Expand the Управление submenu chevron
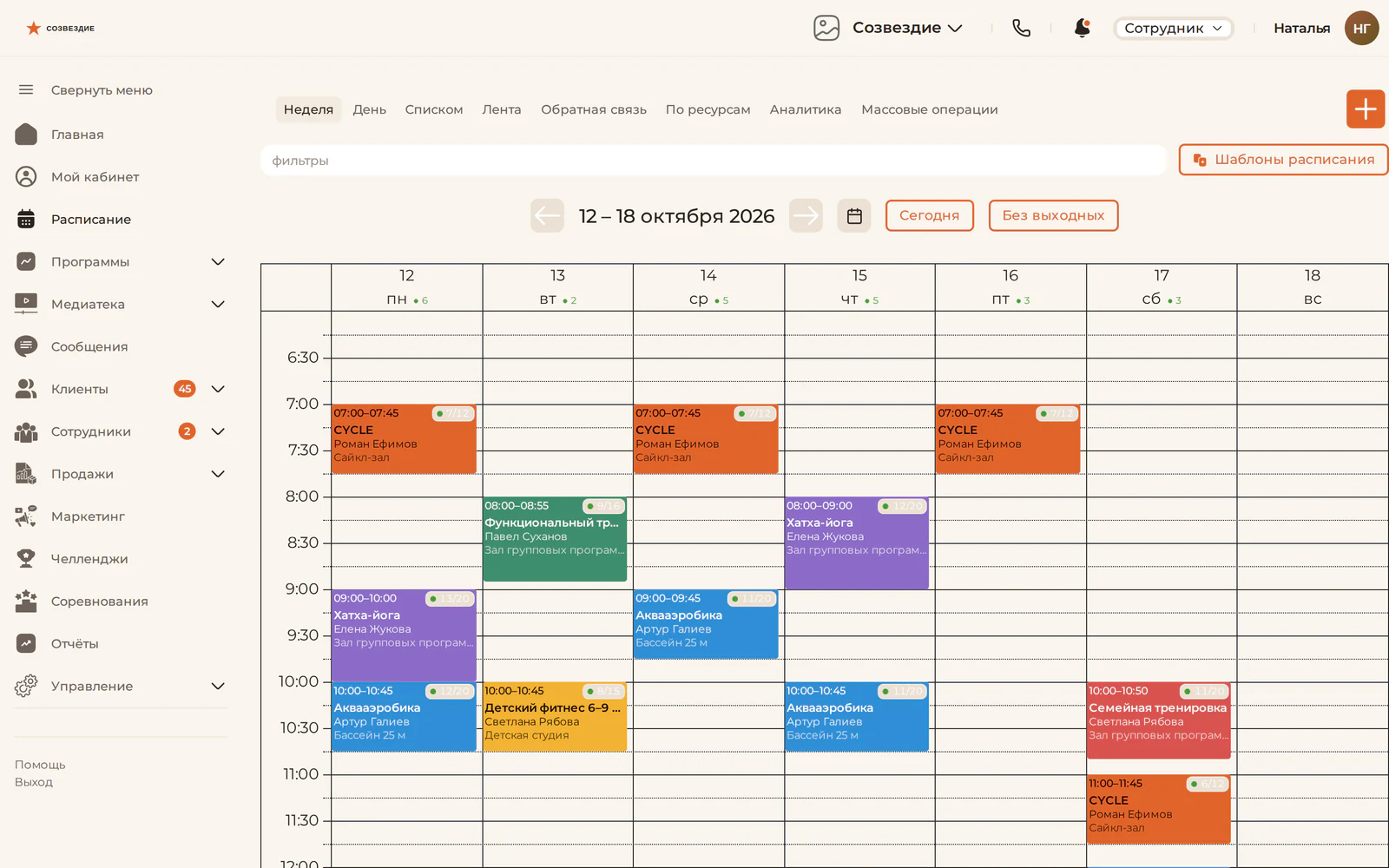Screen dimensions: 1389x868 [218, 686]
